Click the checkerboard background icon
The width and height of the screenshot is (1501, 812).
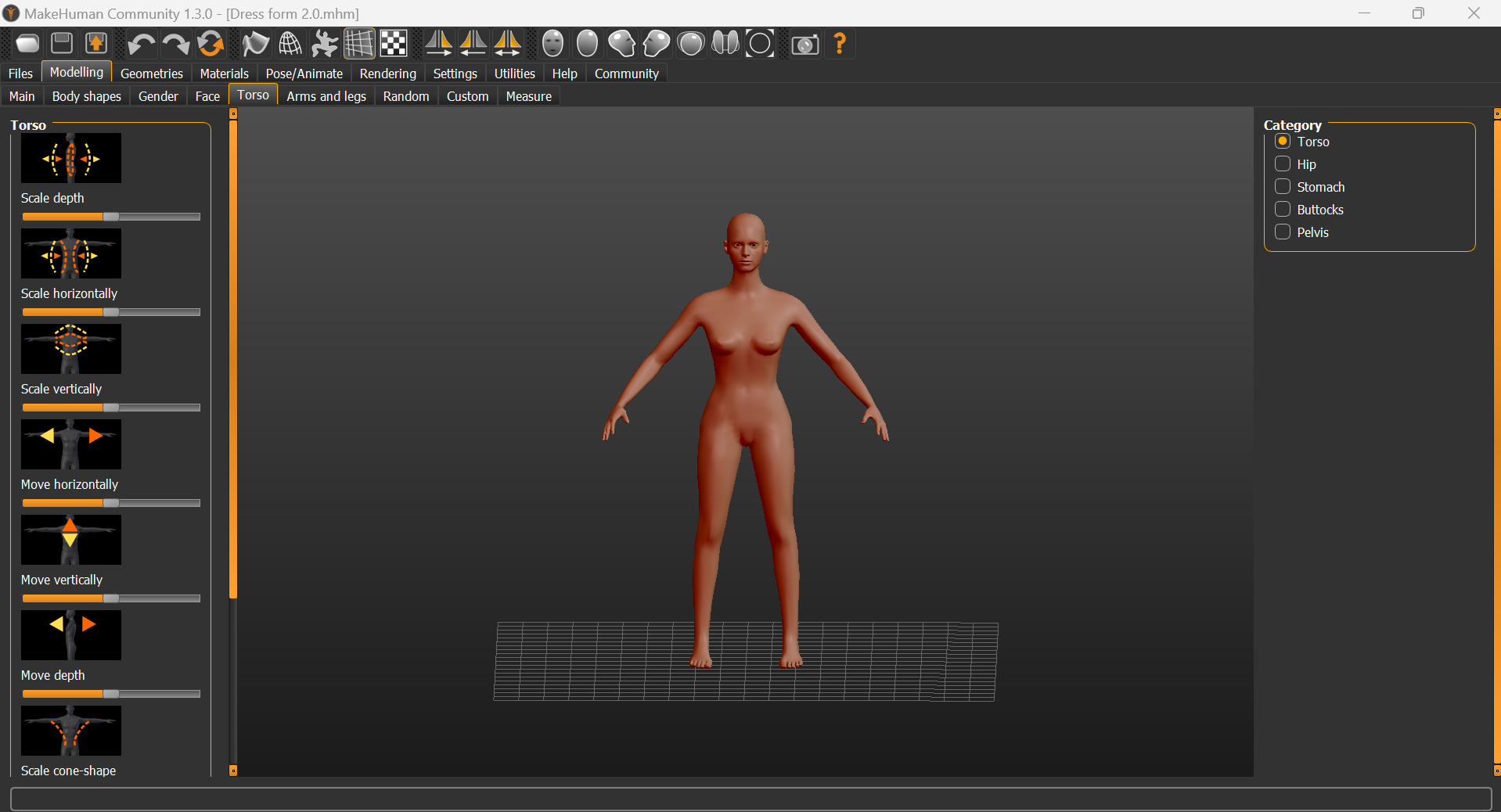[x=394, y=44]
